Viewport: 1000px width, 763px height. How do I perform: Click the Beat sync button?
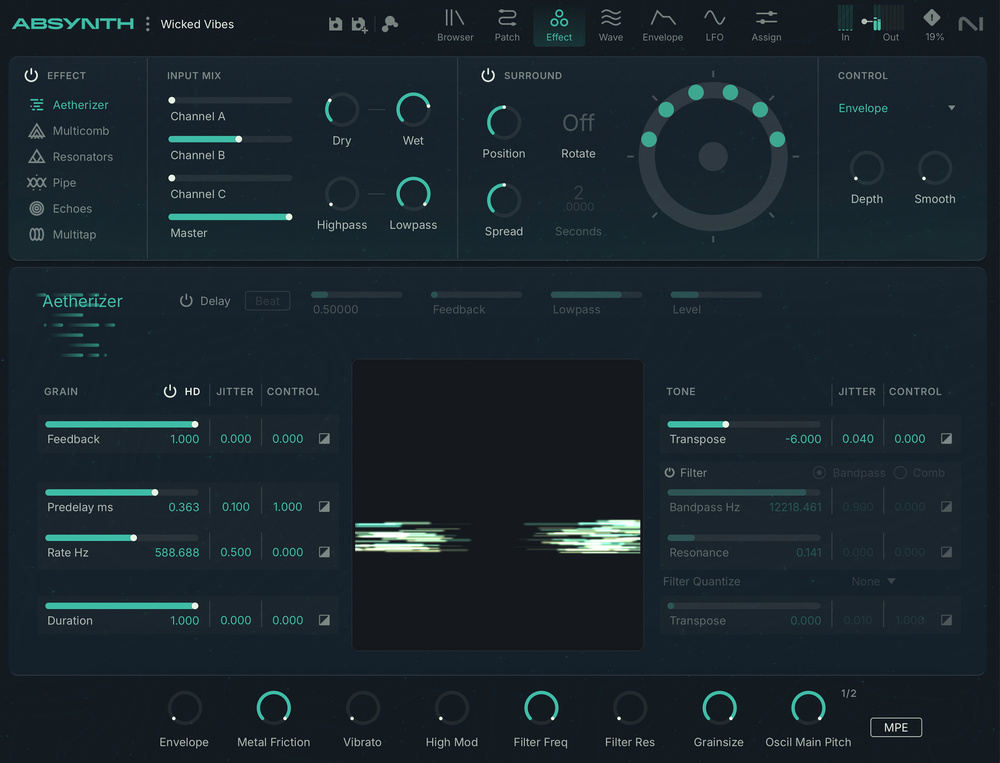pos(267,301)
